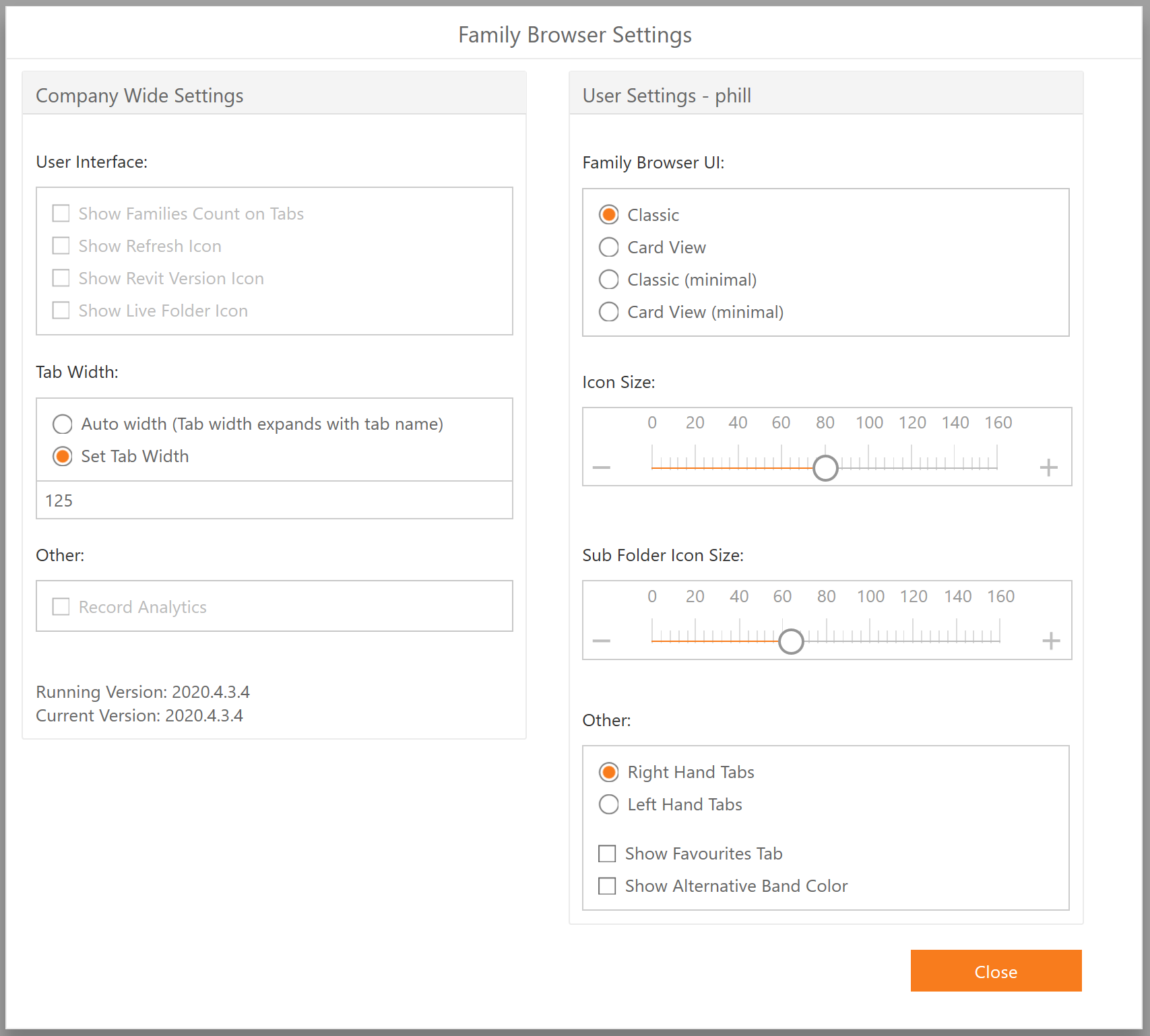Click the Sub Folder Icon Size slider handle
This screenshot has height=1036, width=1150.
[791, 641]
